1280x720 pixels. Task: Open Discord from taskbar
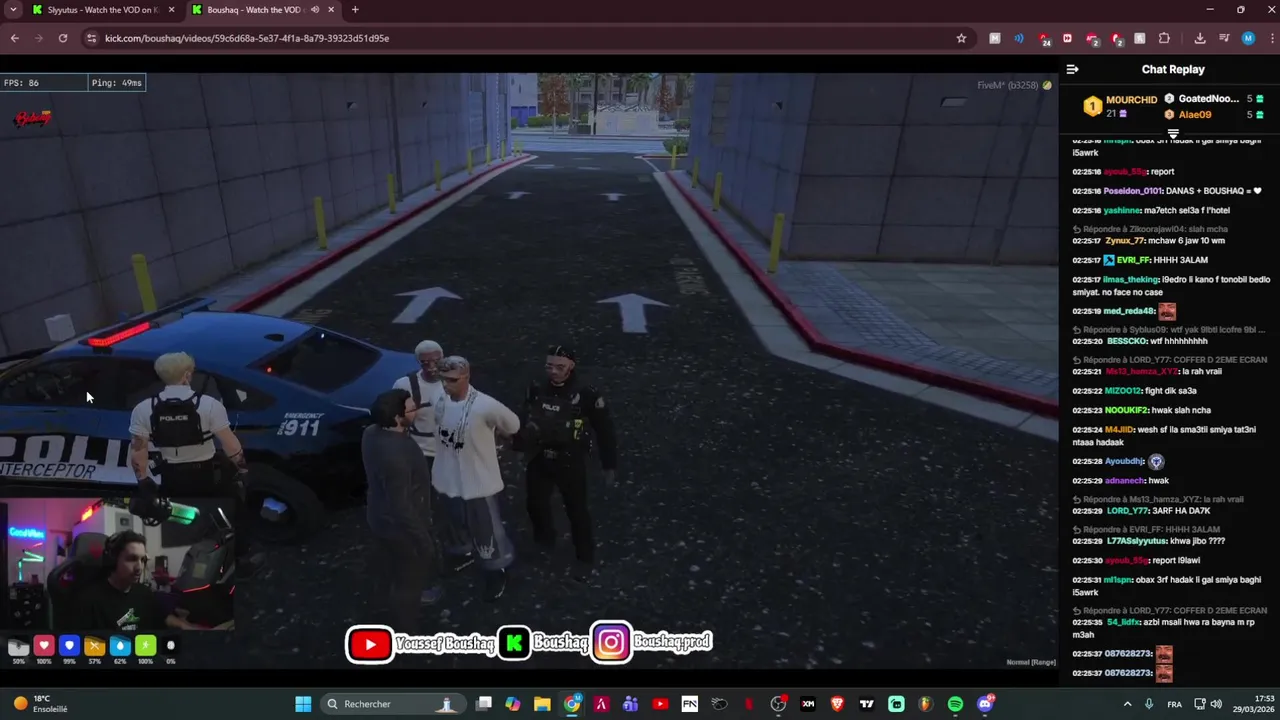985,704
